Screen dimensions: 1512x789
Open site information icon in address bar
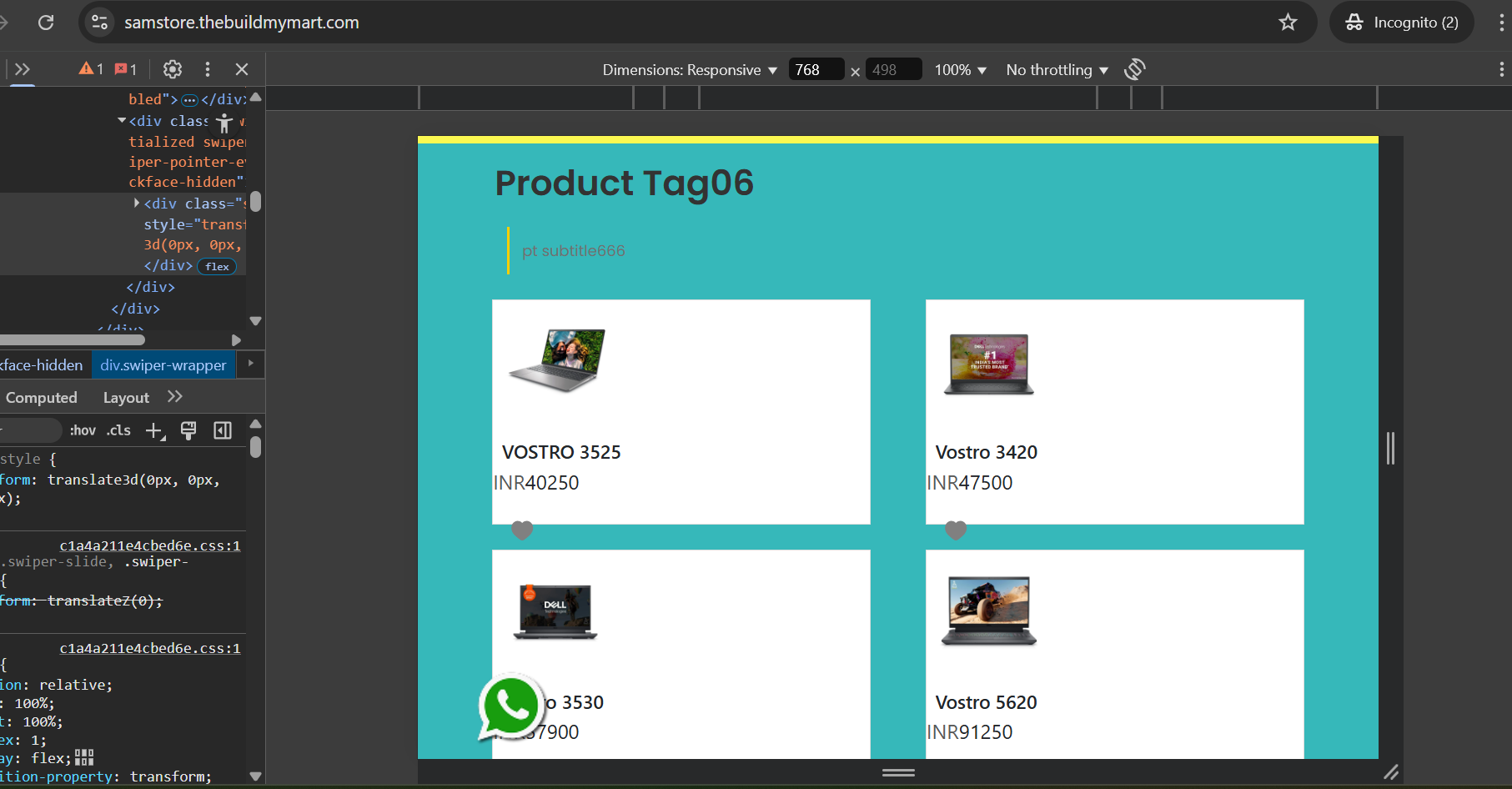(100, 23)
